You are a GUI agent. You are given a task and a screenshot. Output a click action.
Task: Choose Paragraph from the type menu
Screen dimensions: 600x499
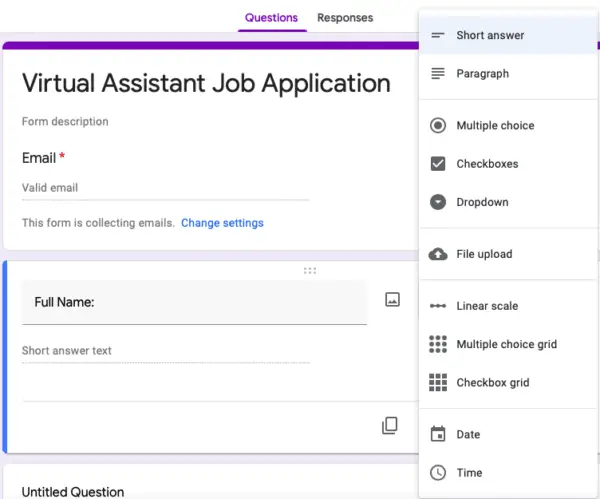482,74
